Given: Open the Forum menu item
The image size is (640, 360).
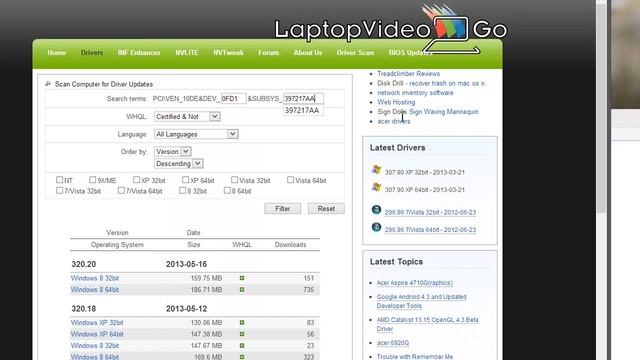Looking at the screenshot, I should [269, 53].
